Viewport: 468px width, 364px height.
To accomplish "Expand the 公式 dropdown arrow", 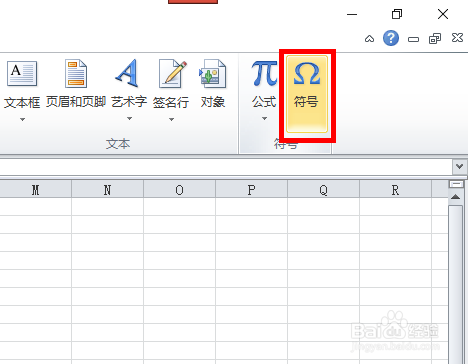I will [264, 119].
